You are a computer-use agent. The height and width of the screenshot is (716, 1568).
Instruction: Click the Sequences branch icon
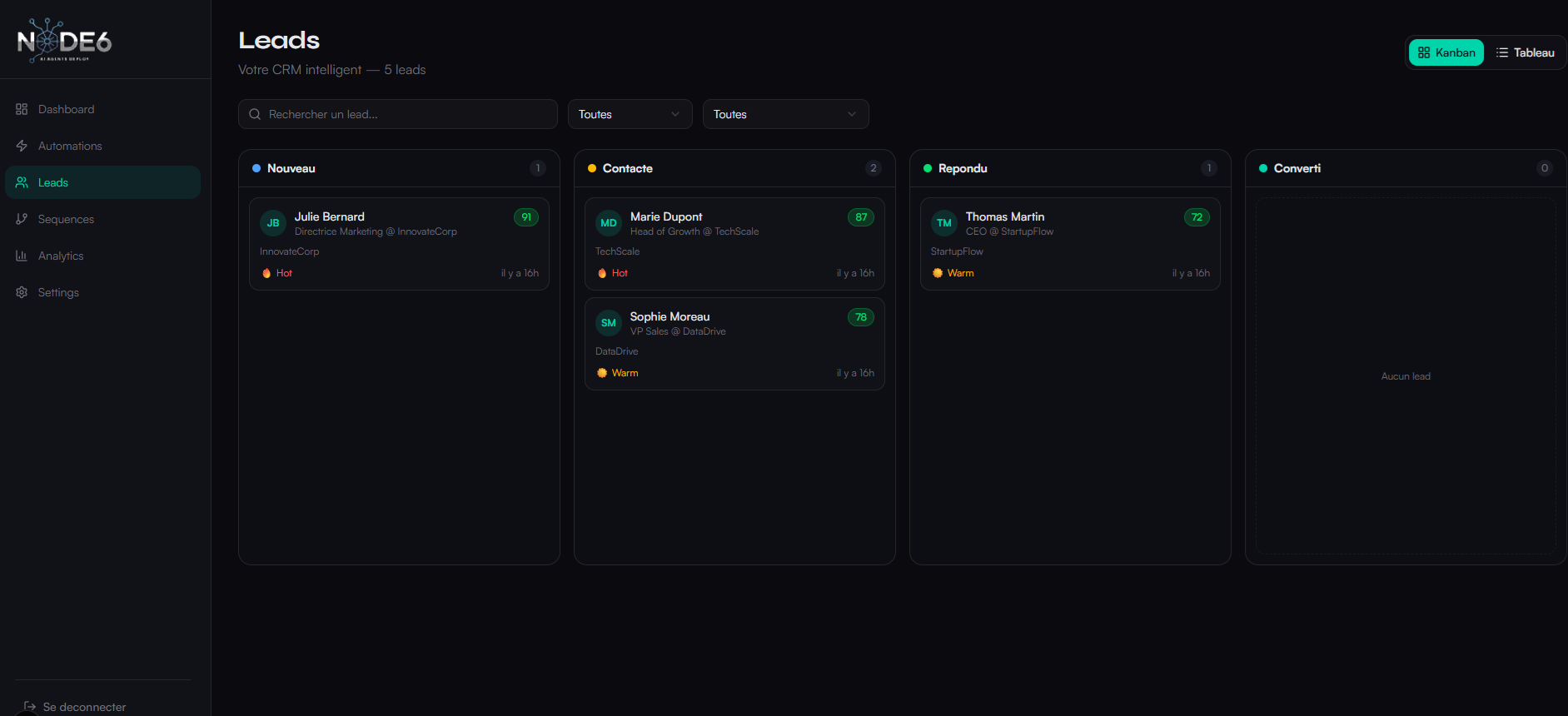[x=22, y=219]
